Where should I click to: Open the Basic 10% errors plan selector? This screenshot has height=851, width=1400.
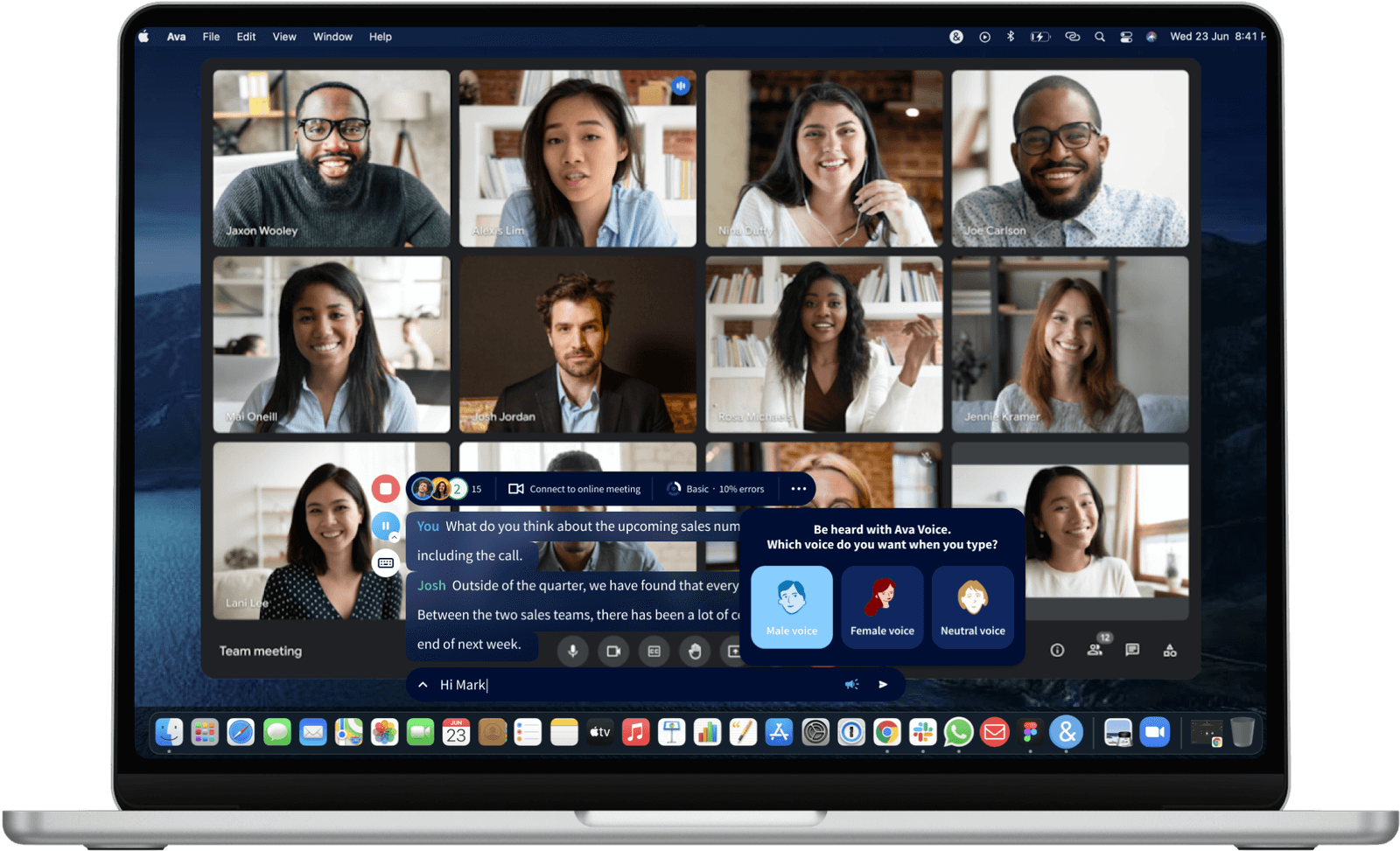(x=716, y=489)
